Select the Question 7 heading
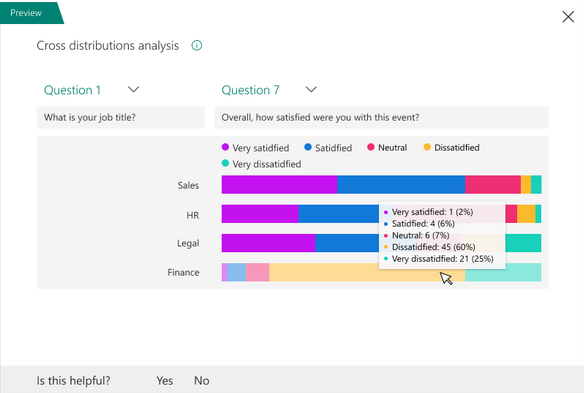This screenshot has height=393, width=584. 250,90
